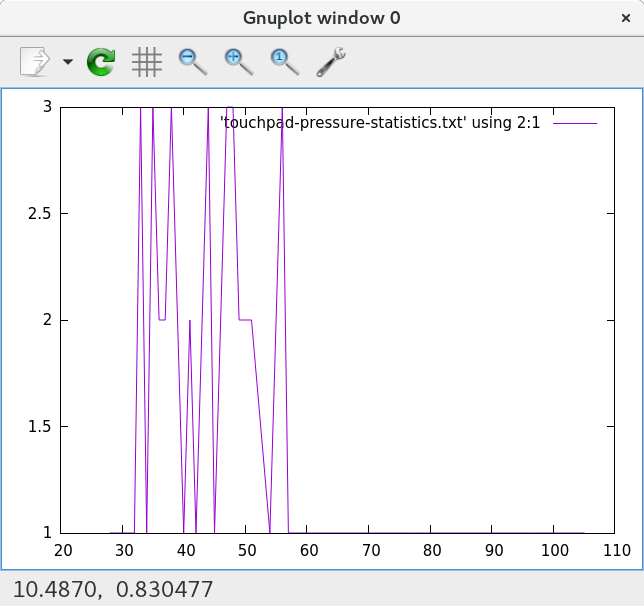644x606 pixels.
Task: Click the 'Gnuplot window 0' title bar
Action: coord(322,17)
